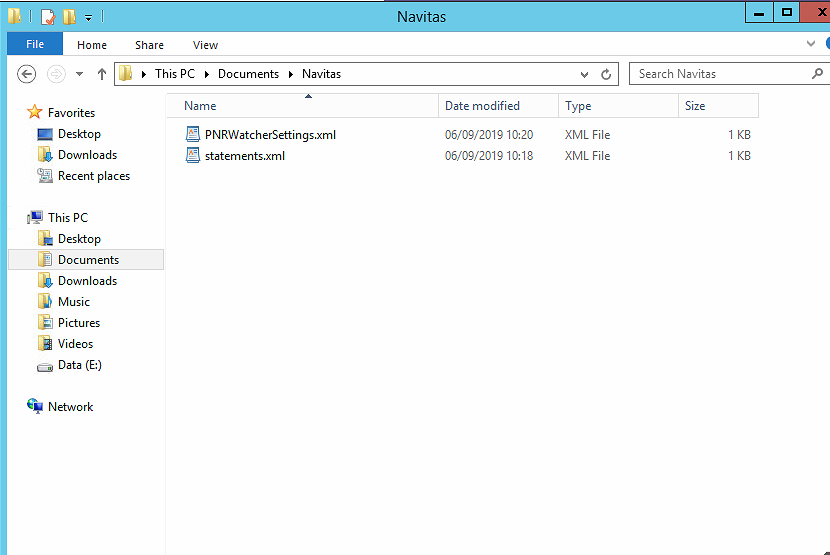The width and height of the screenshot is (830, 555).
Task: Select This PC in the breadcrumb
Action: (x=175, y=74)
